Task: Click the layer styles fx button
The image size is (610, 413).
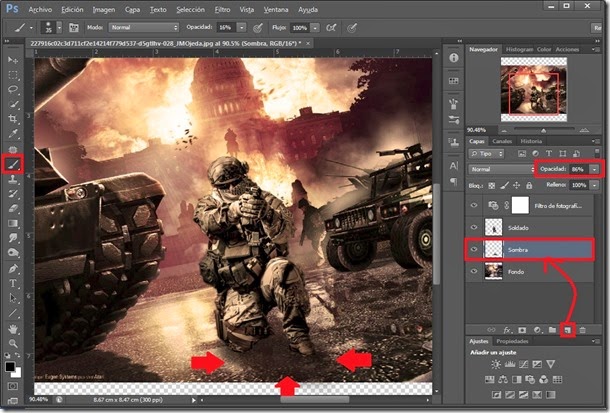Action: coord(507,330)
